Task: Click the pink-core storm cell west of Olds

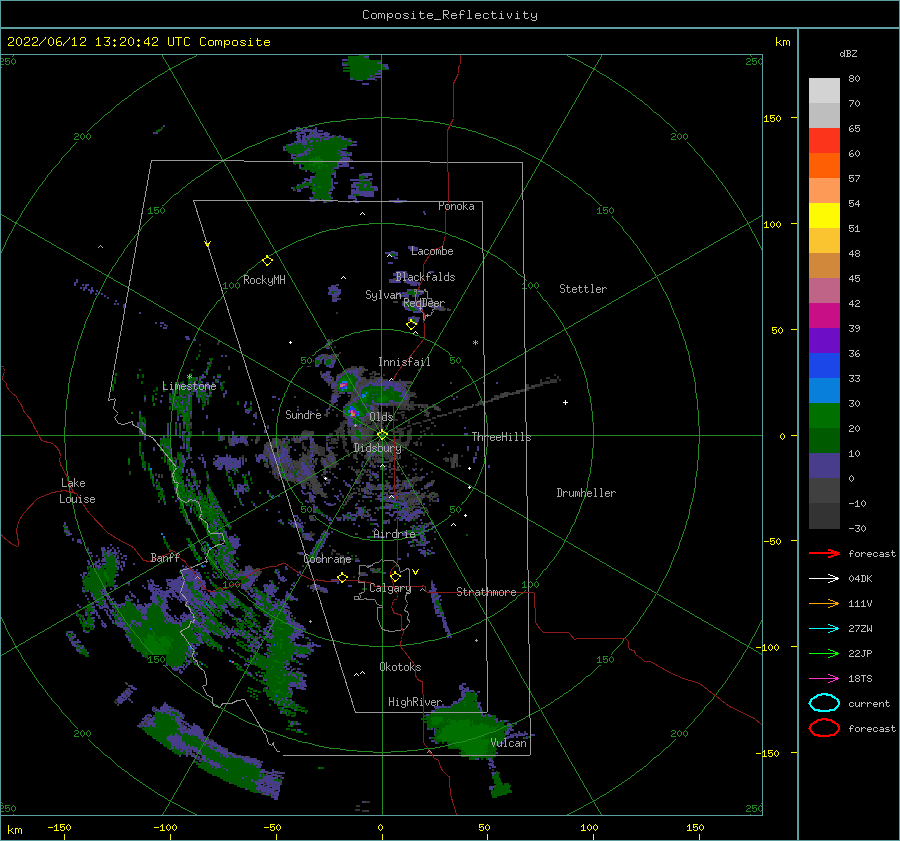Action: click(x=353, y=412)
